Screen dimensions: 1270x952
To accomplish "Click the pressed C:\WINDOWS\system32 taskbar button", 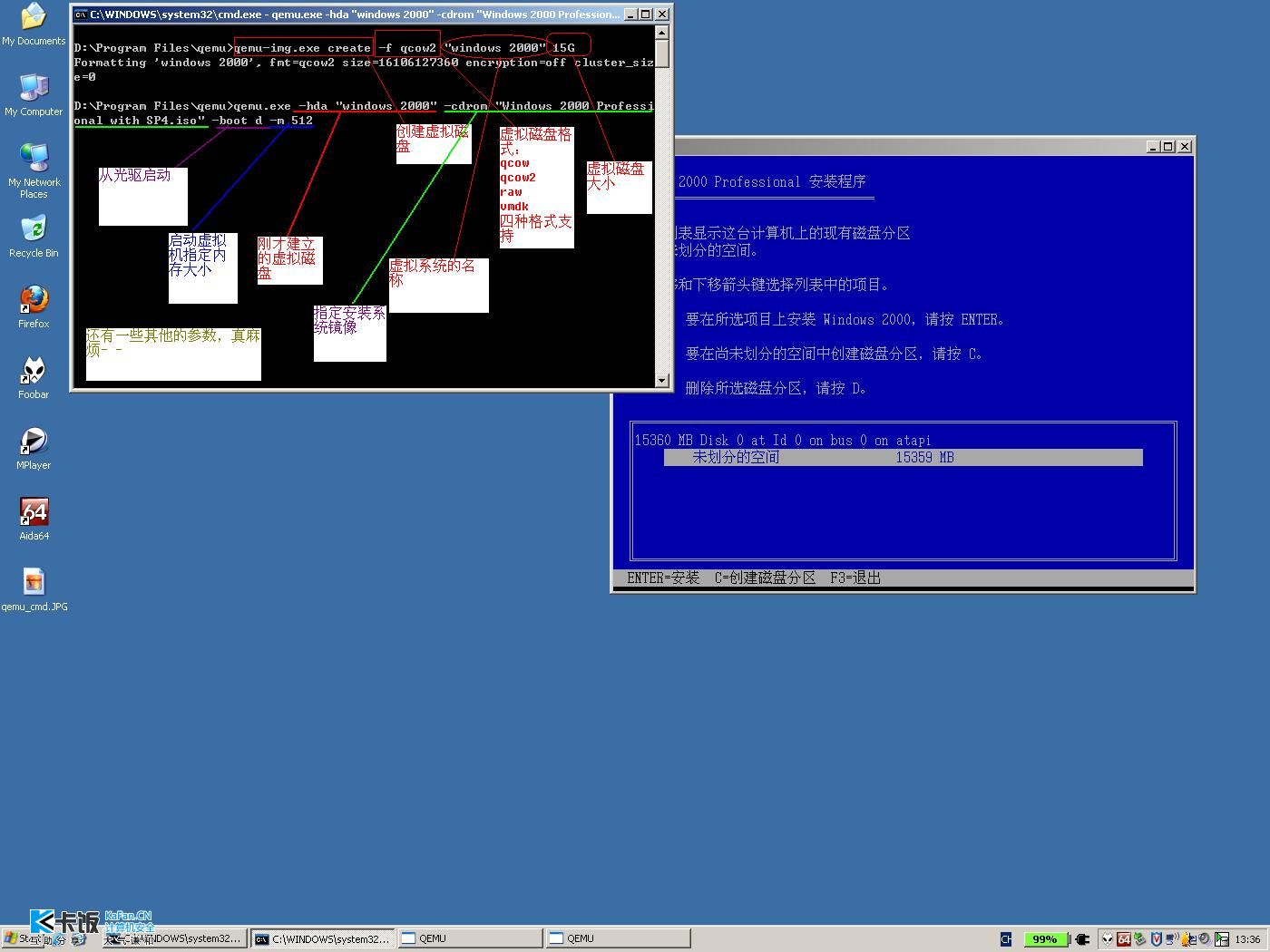I will [323, 938].
